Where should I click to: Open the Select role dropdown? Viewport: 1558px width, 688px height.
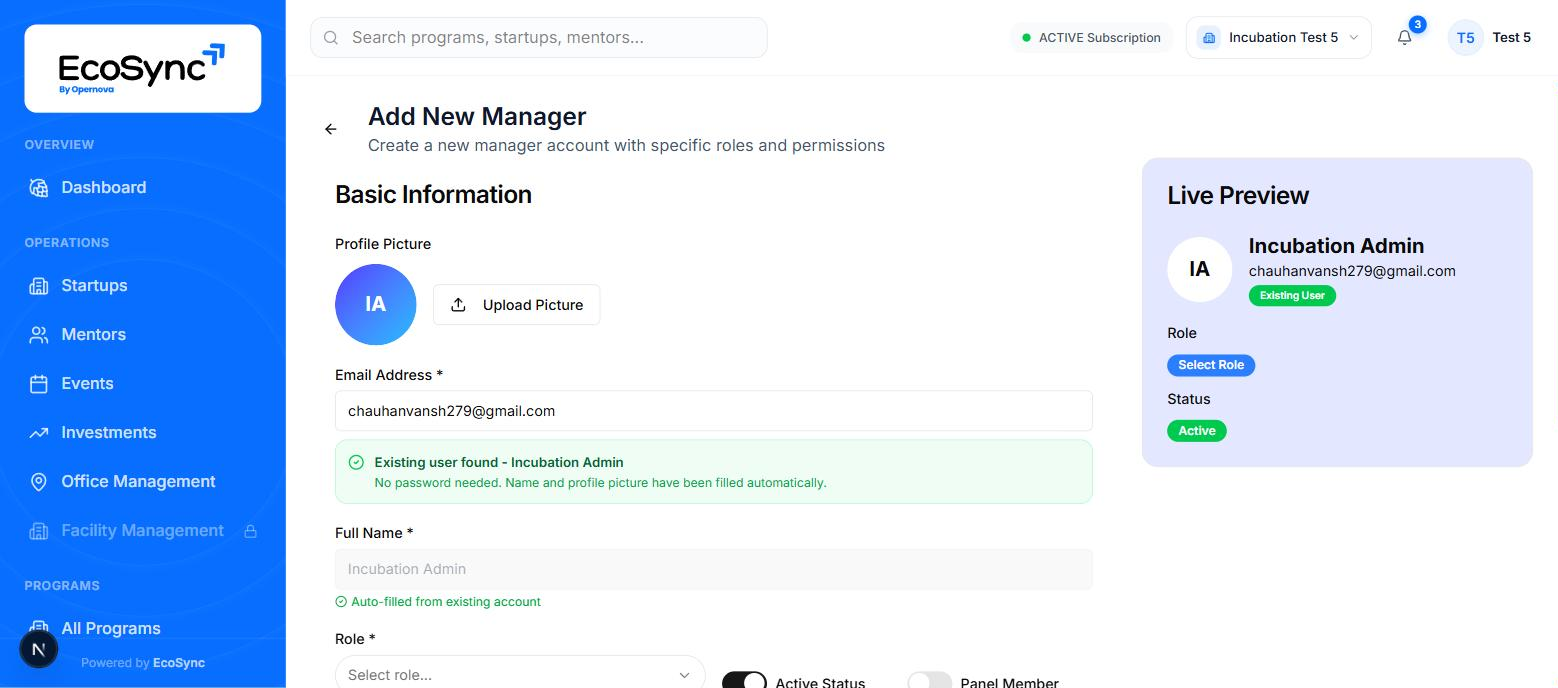pos(520,674)
